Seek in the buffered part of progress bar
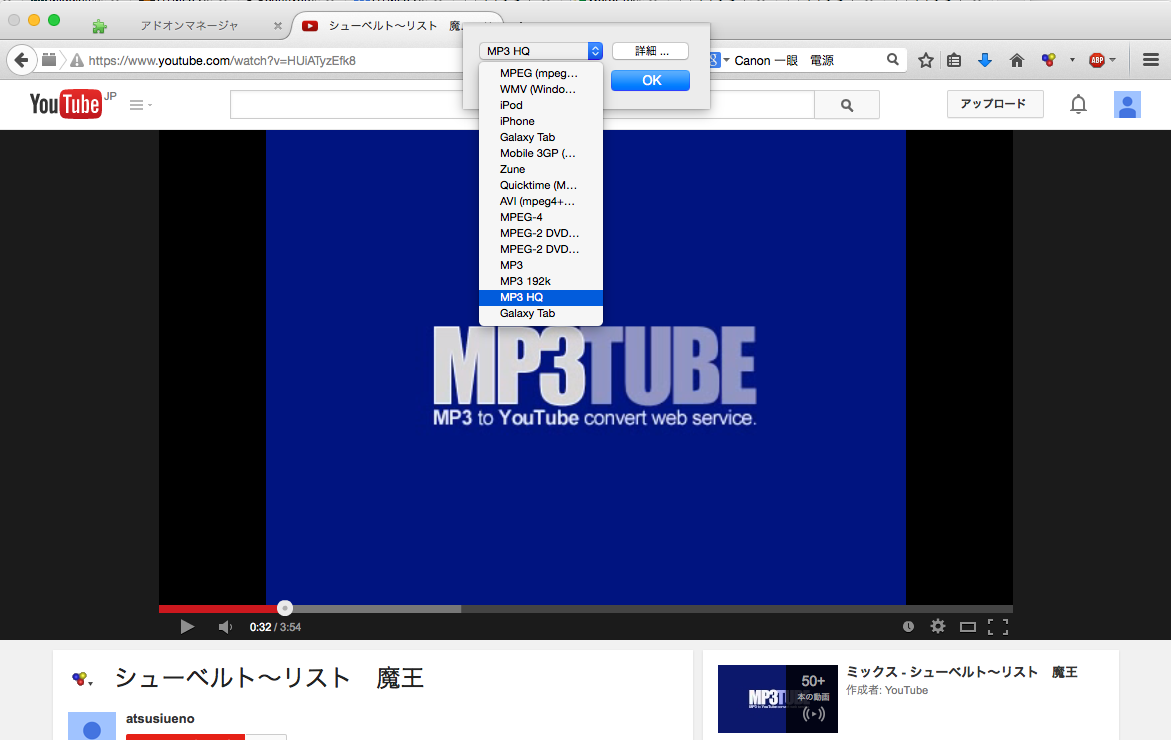Viewport: 1171px width, 740px height. [376, 609]
